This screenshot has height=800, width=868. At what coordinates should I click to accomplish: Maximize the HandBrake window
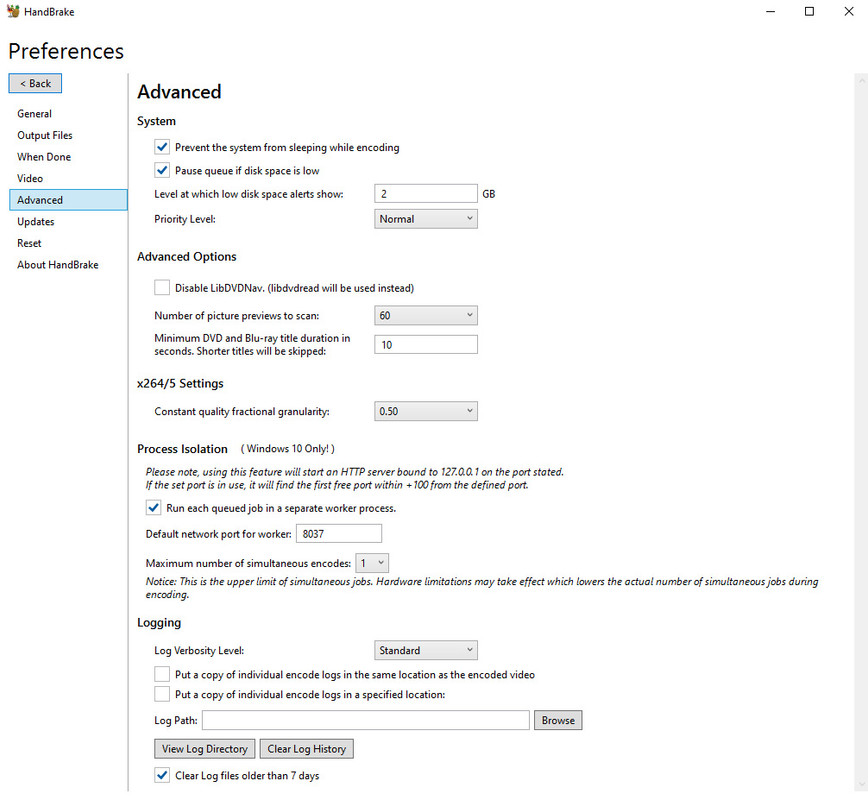pos(809,11)
